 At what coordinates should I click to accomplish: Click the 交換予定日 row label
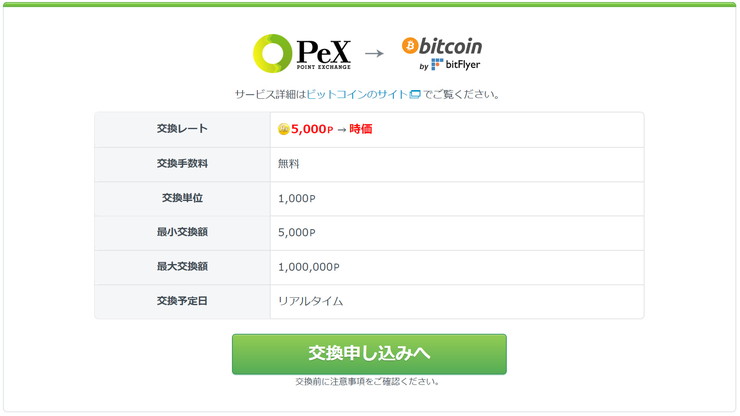182,301
